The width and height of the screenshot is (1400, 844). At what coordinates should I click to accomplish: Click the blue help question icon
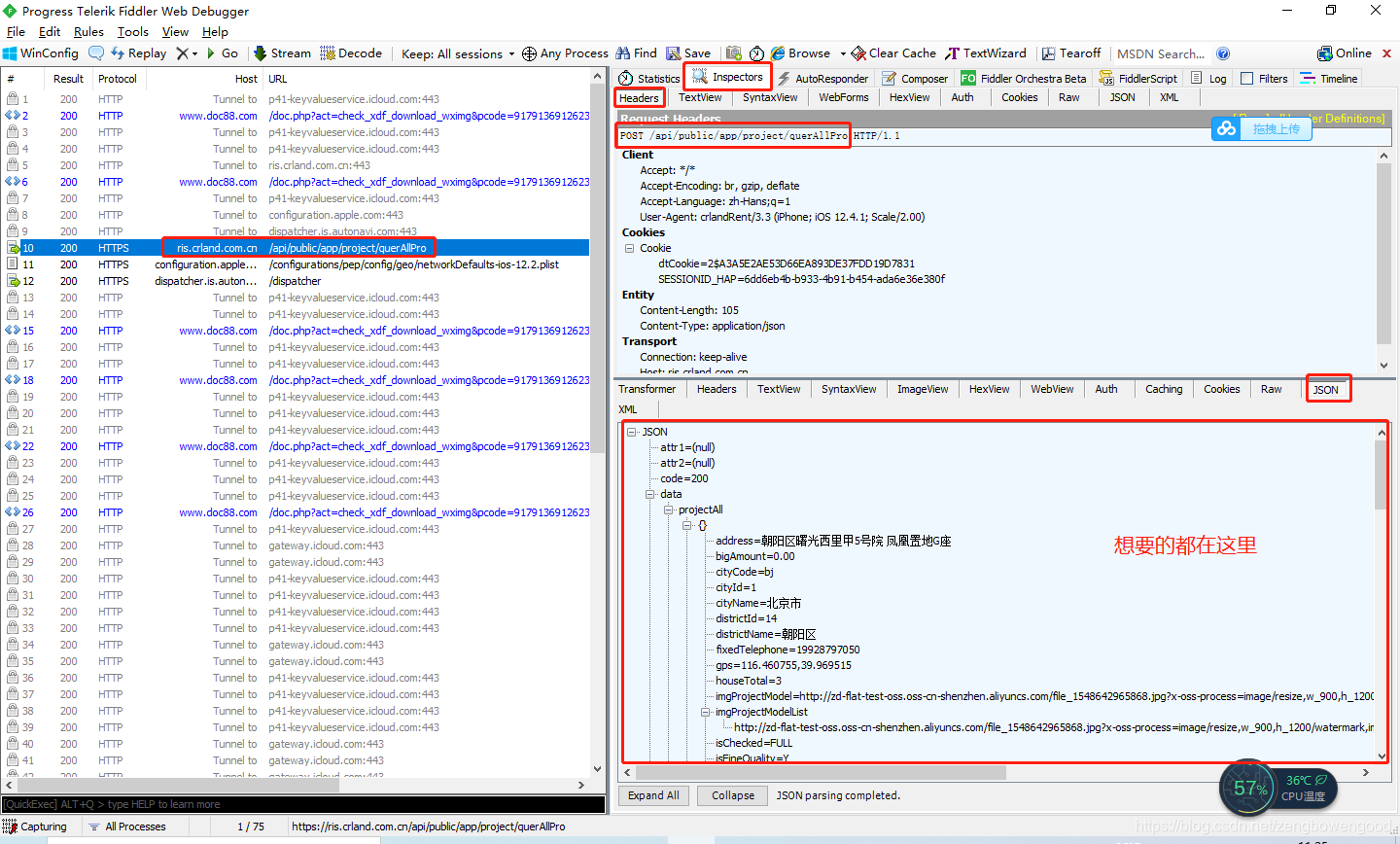pos(1223,53)
